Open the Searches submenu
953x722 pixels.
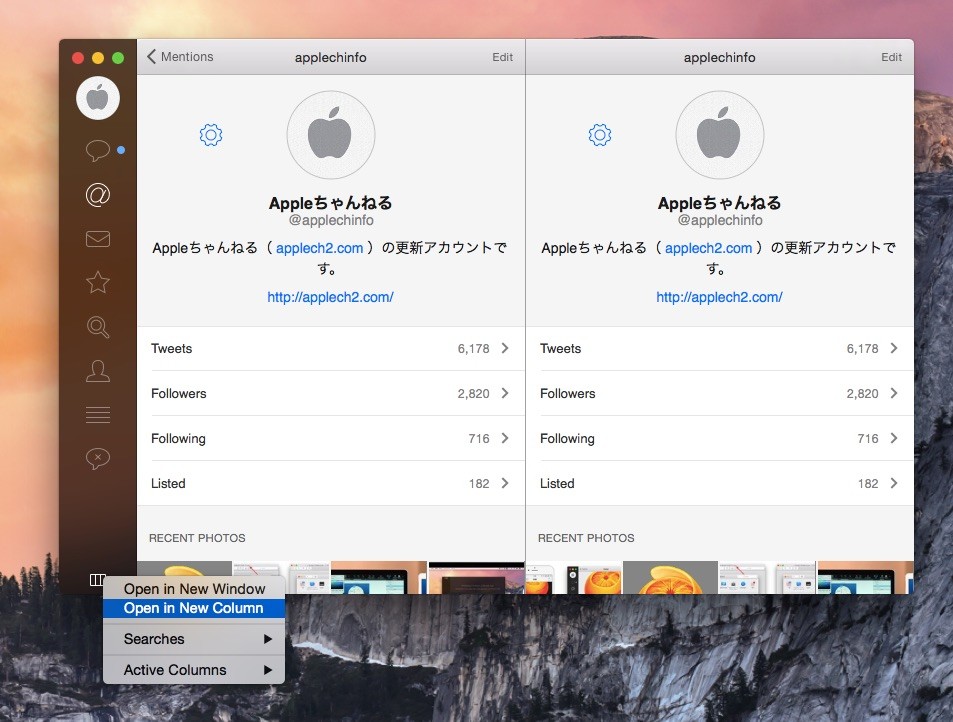coord(194,639)
